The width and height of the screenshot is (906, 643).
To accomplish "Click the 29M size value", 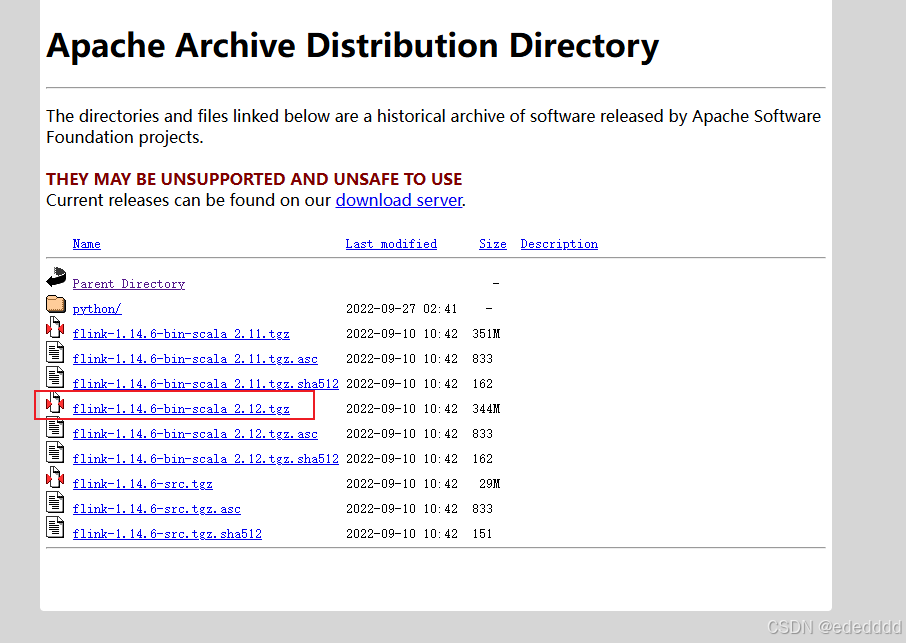I will (x=489, y=484).
